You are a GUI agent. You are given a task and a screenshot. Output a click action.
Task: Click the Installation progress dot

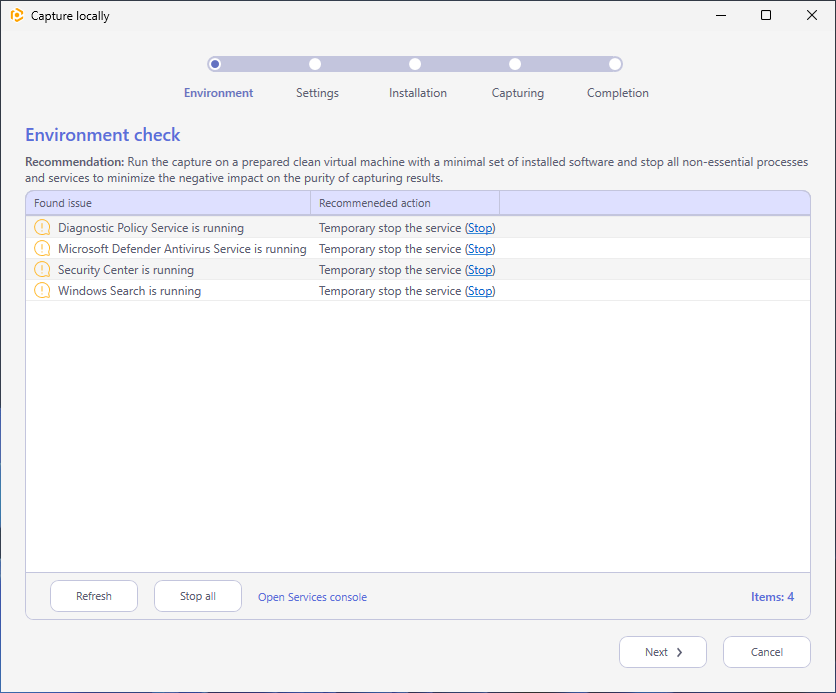[415, 64]
